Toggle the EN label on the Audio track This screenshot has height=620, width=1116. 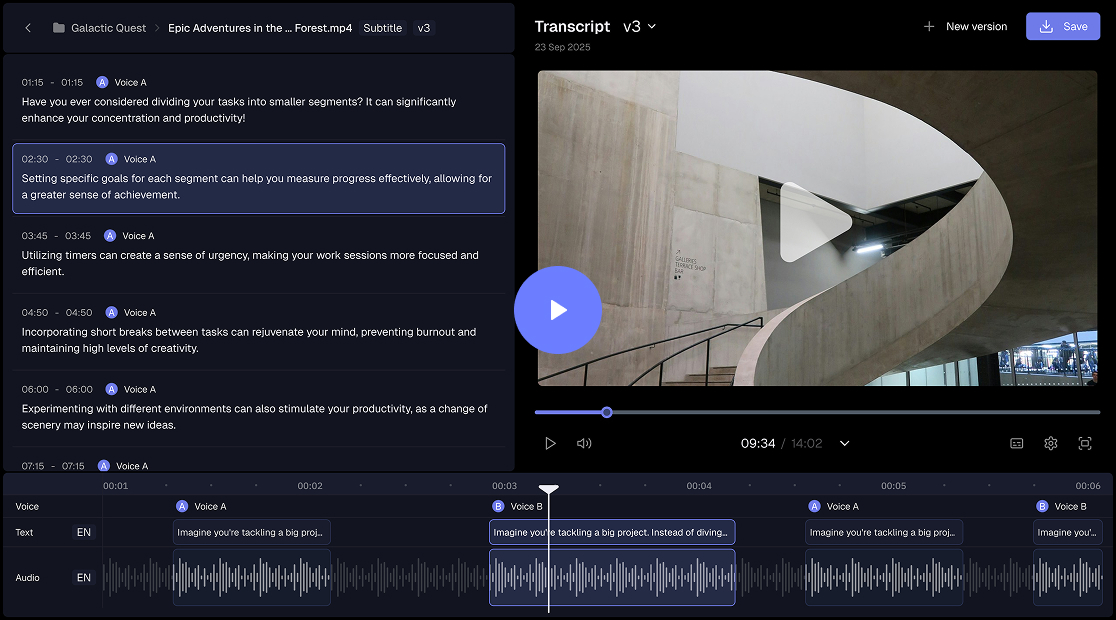coord(84,577)
